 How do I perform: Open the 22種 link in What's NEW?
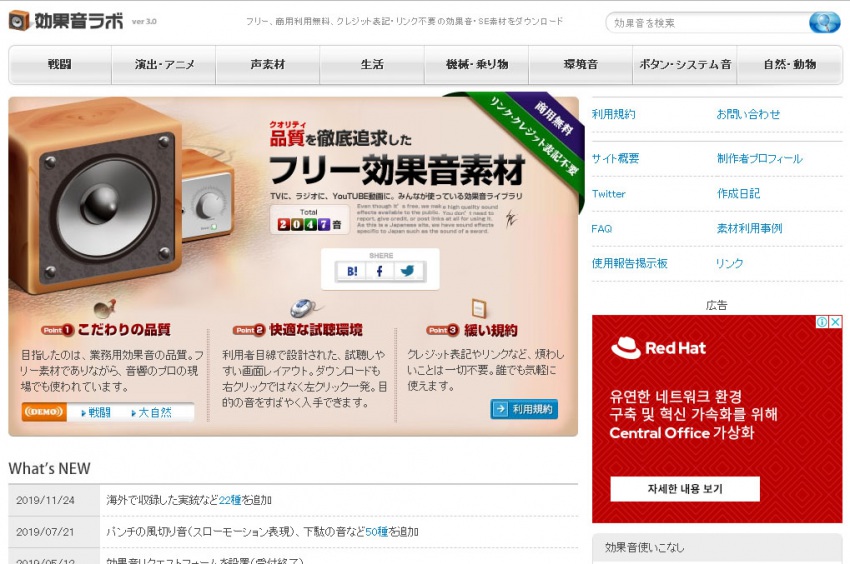coord(230,500)
